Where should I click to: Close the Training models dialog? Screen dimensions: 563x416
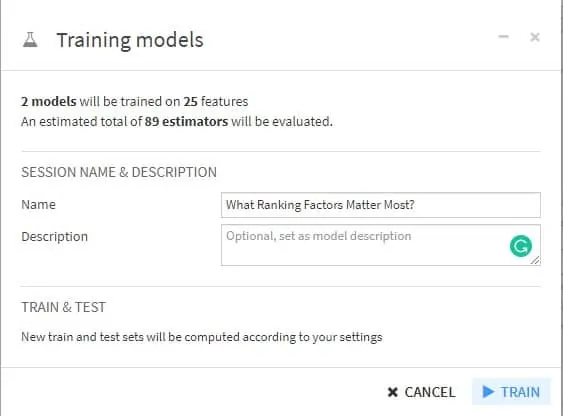(x=535, y=37)
